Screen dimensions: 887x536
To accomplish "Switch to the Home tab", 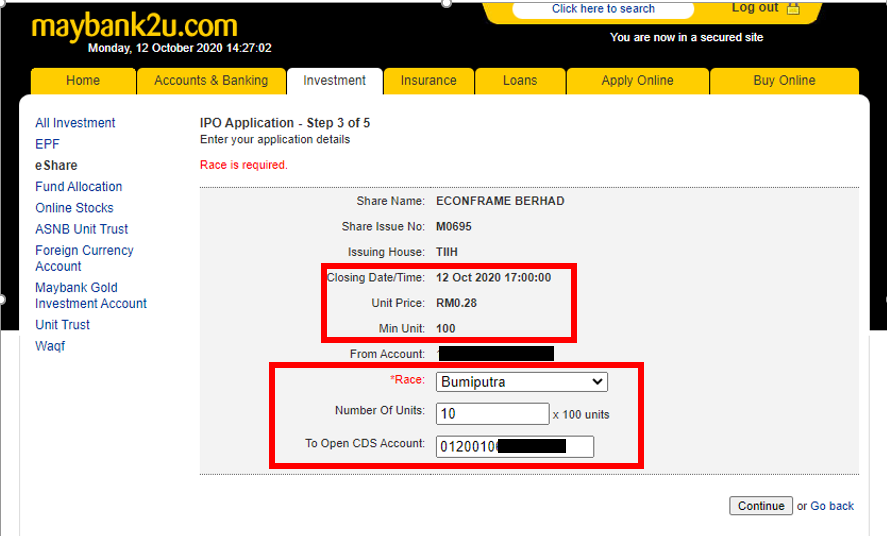I will coord(83,81).
